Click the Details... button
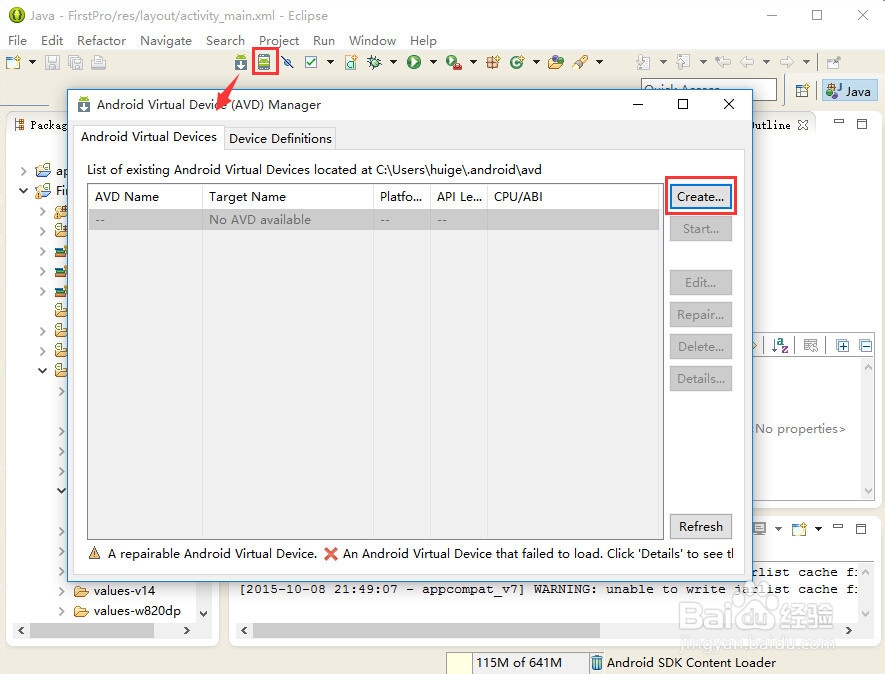885x674 pixels. [700, 379]
